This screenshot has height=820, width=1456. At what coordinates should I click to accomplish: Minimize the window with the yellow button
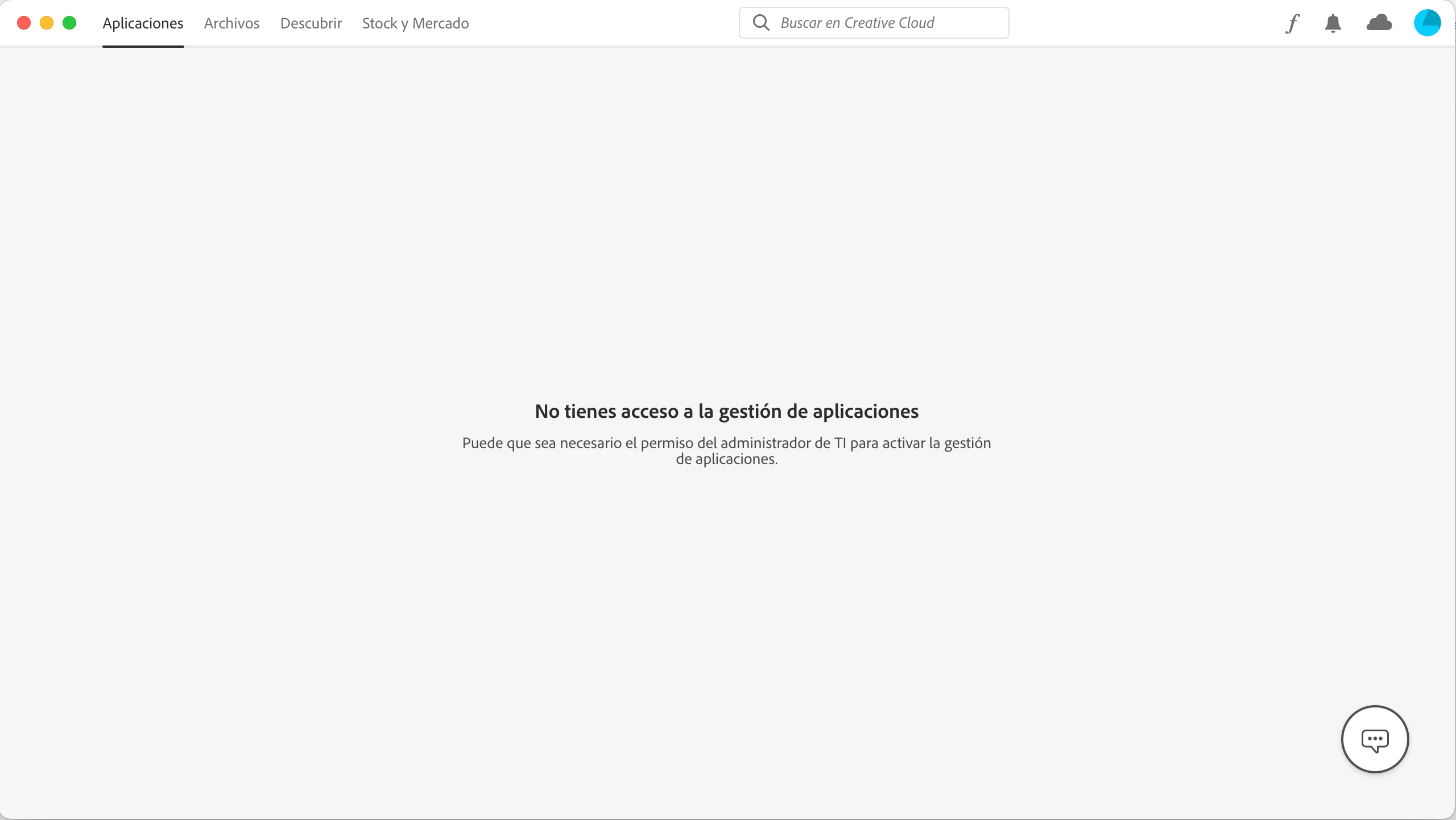tap(47, 23)
